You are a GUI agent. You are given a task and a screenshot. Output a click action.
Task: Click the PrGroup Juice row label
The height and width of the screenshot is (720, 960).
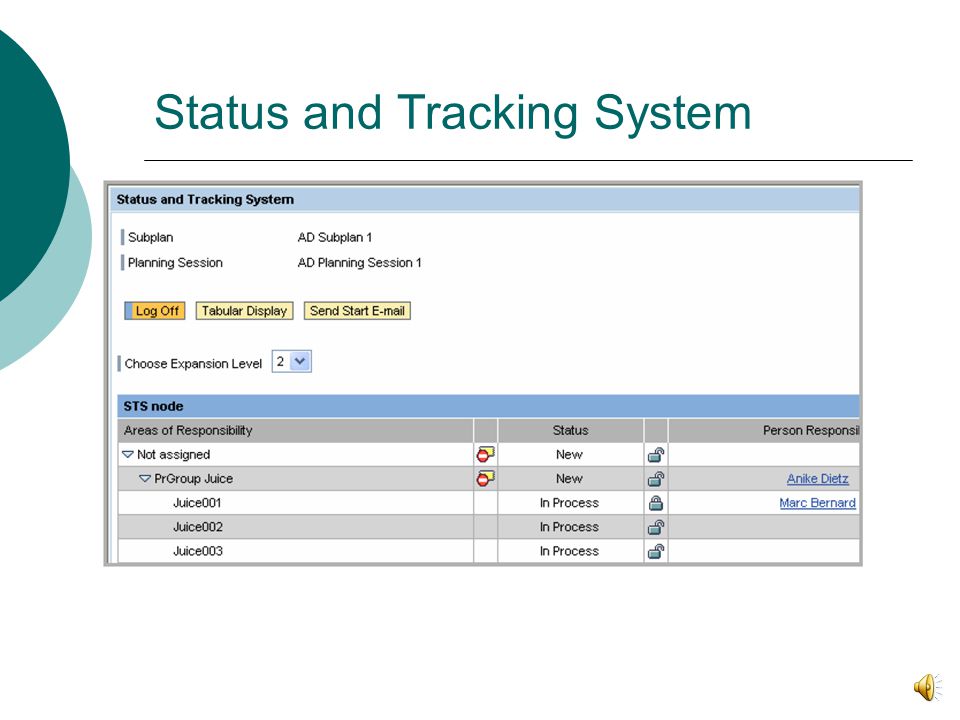pos(193,479)
